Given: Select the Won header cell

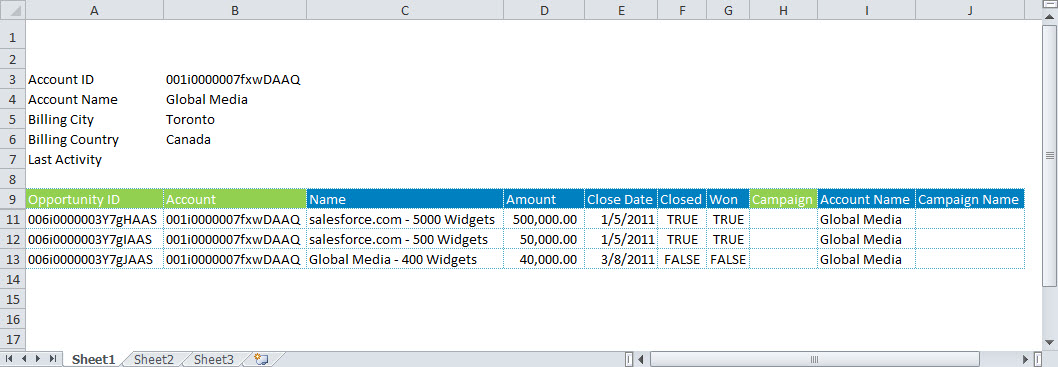Looking at the screenshot, I should (727, 199).
